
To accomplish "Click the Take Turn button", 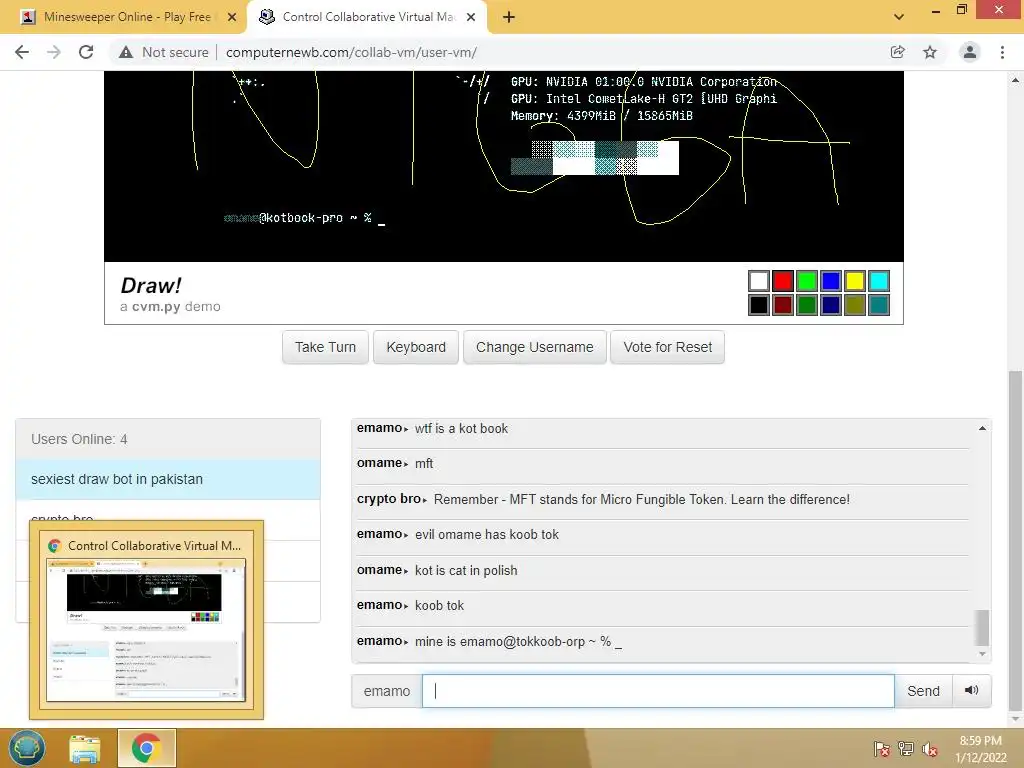I will [x=325, y=347].
